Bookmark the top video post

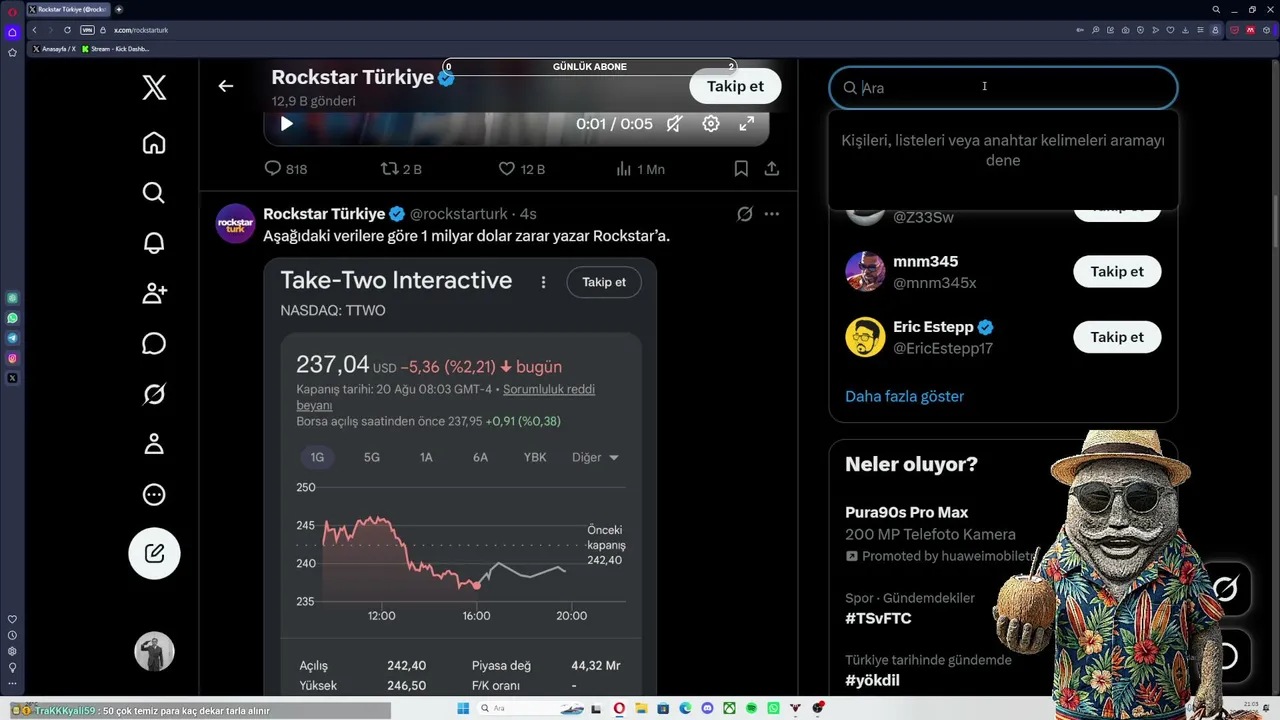tap(741, 169)
